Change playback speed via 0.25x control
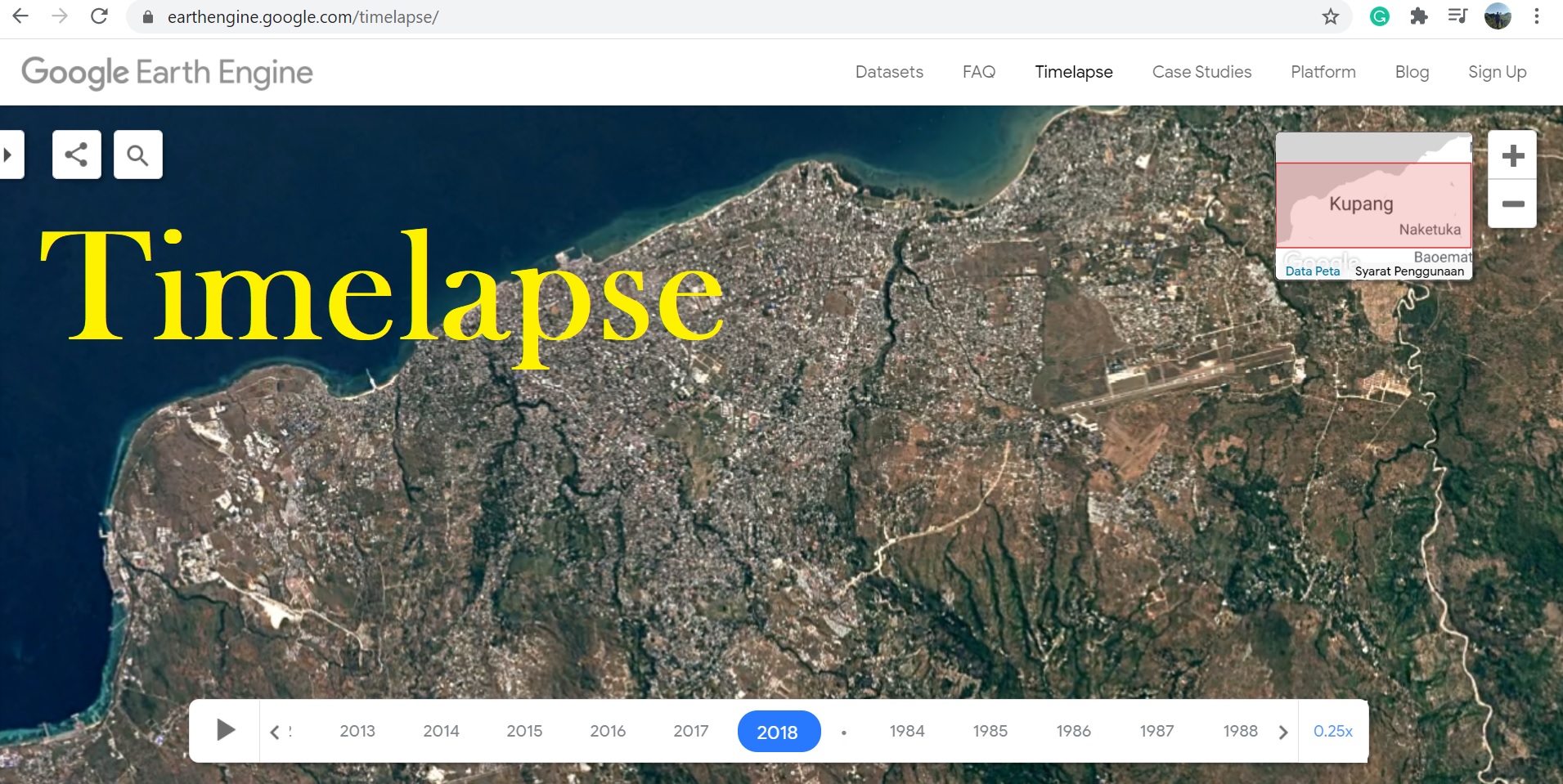The height and width of the screenshot is (784, 1563). tap(1332, 731)
